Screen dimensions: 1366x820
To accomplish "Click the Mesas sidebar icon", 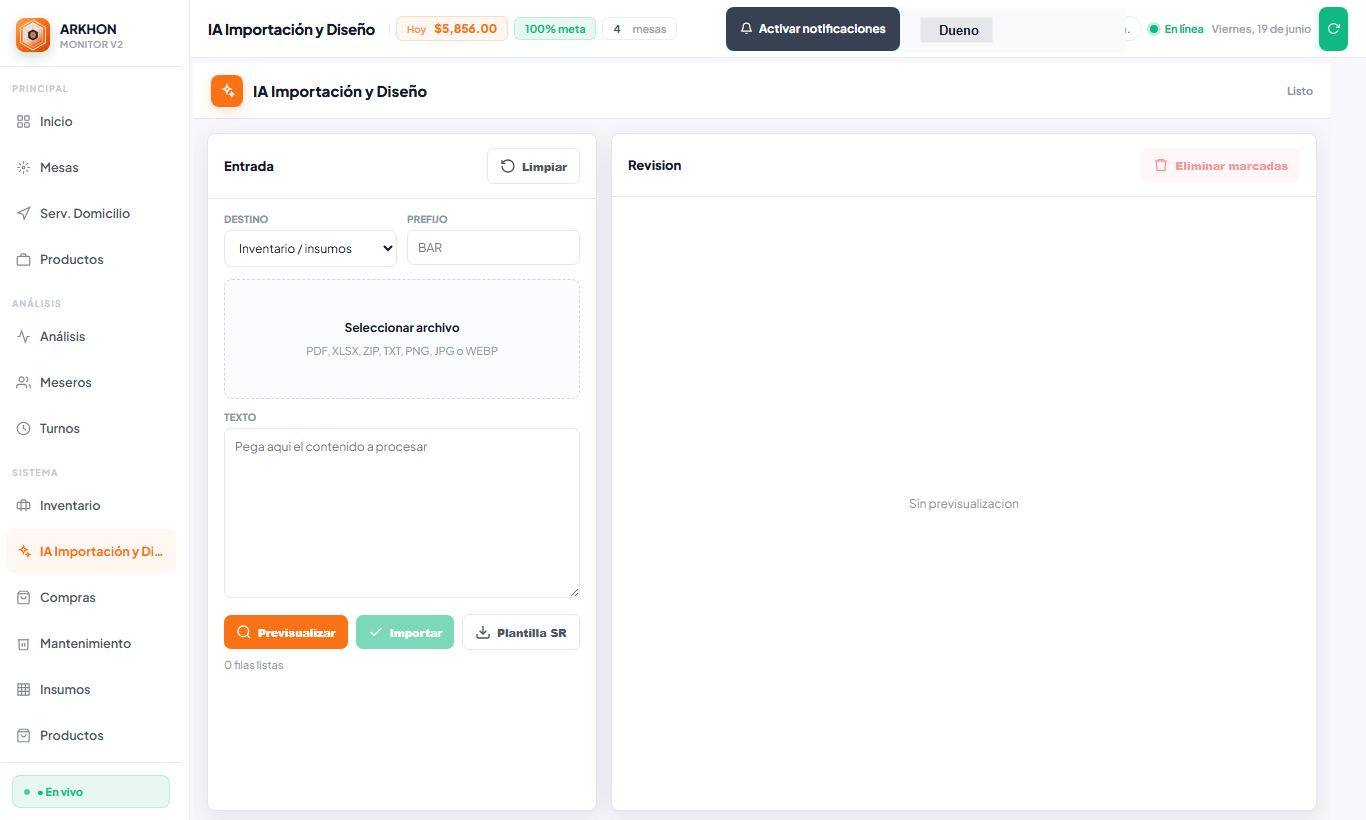I will (x=24, y=167).
